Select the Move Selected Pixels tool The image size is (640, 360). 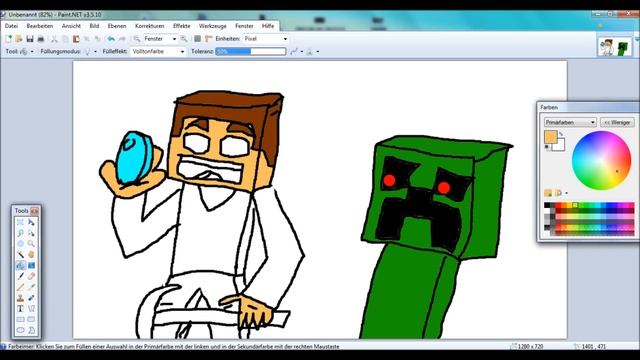31,222
